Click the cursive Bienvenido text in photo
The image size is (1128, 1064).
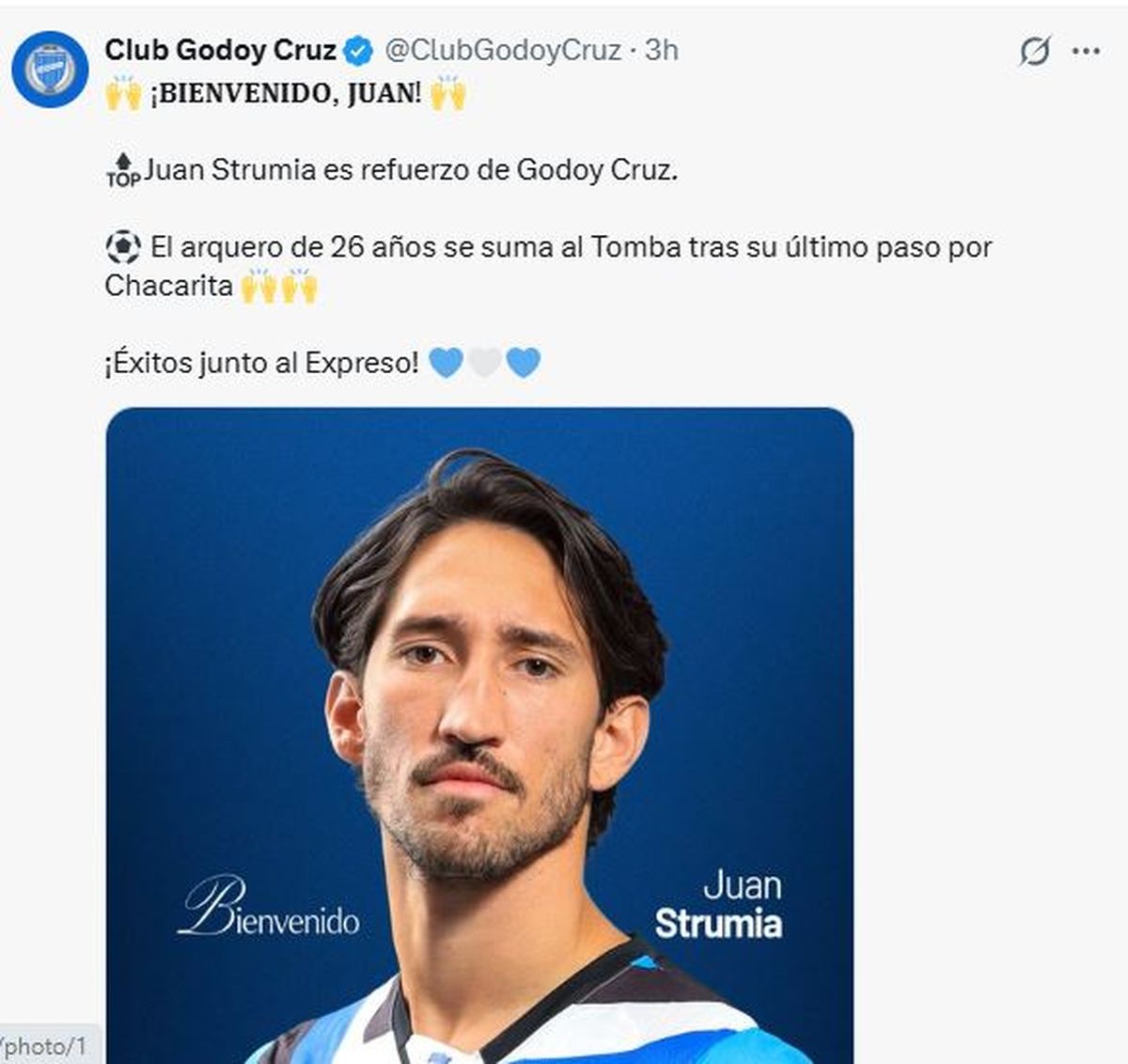pyautogui.click(x=269, y=910)
